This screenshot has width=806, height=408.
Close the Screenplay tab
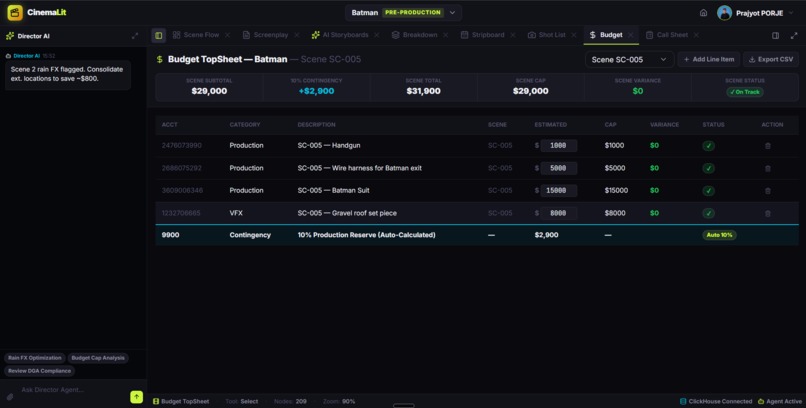[x=297, y=35]
